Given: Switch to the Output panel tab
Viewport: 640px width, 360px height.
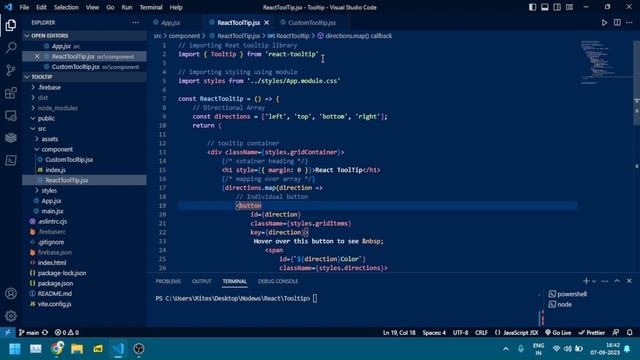Looking at the screenshot, I should tap(202, 281).
